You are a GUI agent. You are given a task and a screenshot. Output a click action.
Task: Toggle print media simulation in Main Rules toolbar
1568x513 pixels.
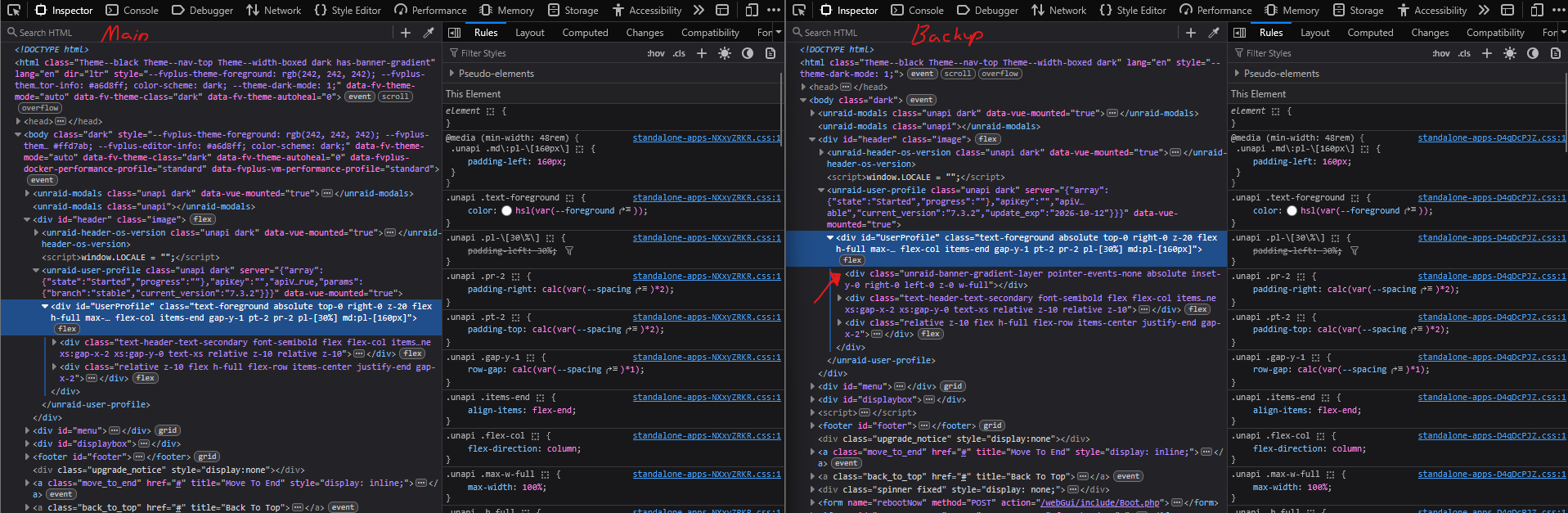(771, 53)
